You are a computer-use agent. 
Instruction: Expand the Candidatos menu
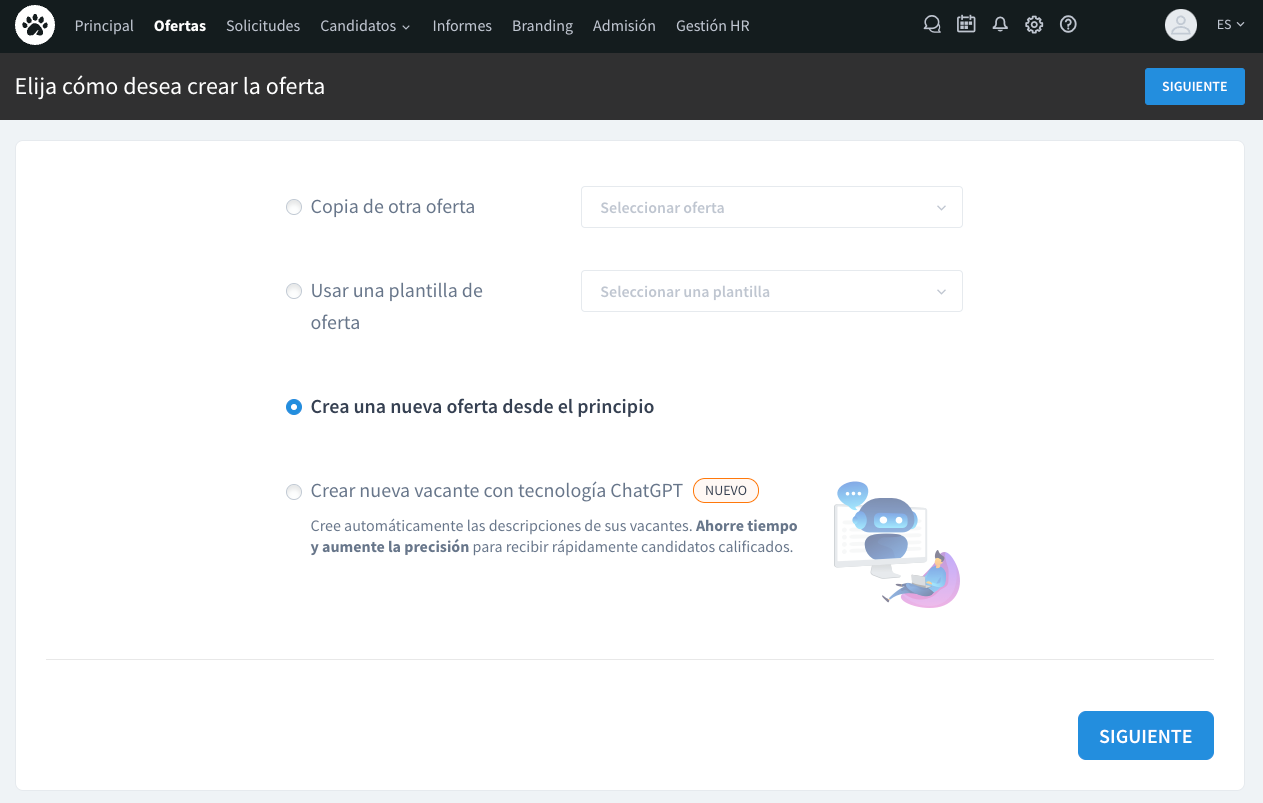pos(365,26)
